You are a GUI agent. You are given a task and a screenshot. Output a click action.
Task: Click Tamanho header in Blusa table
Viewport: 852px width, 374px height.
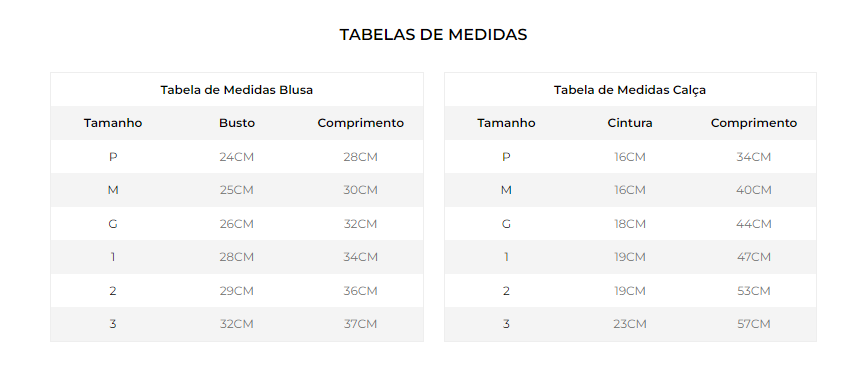pos(113,123)
